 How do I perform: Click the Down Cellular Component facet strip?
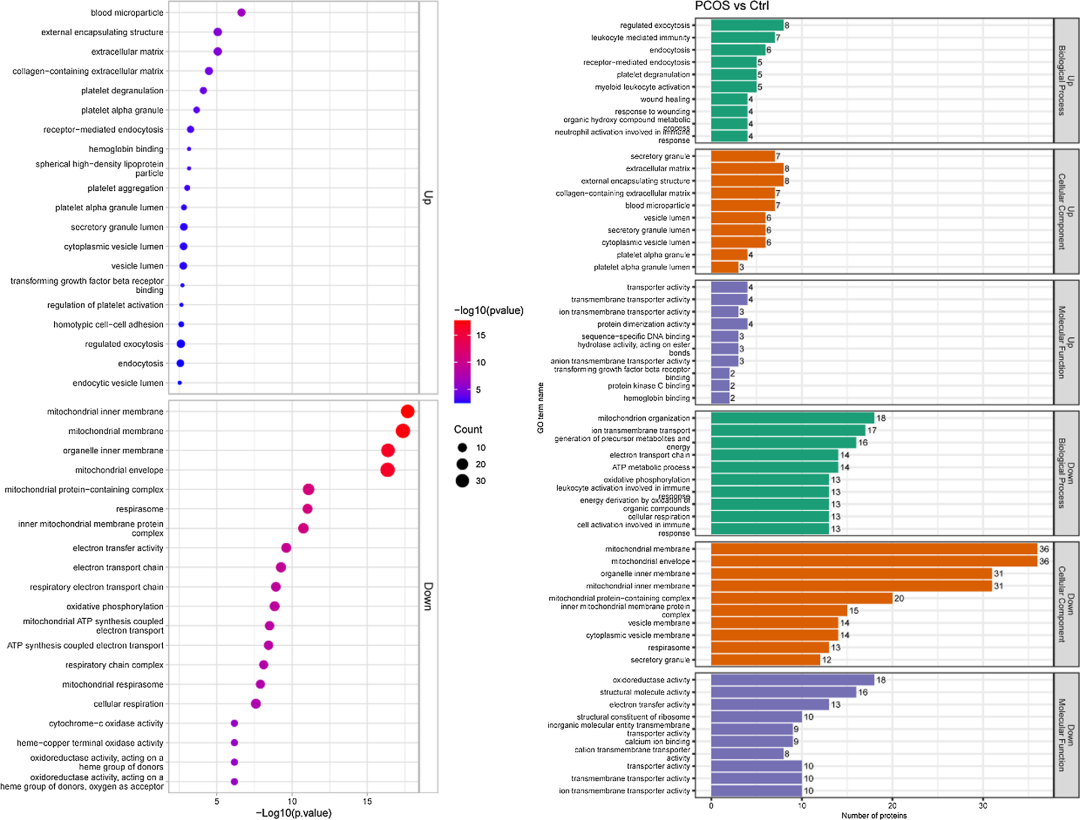point(1068,604)
